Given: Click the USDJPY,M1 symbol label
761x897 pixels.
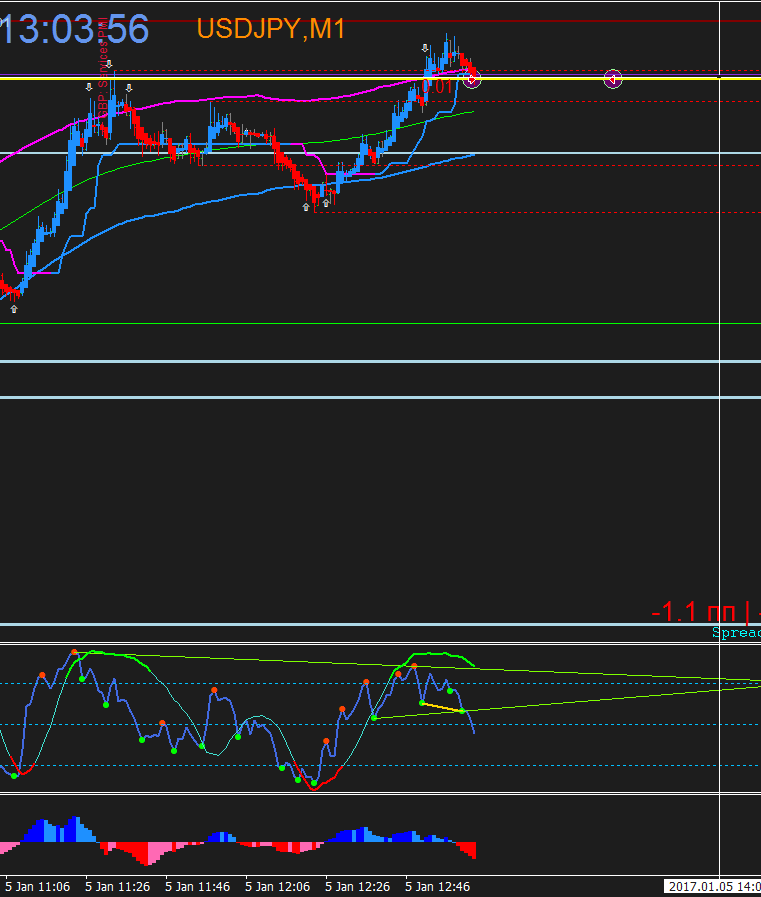Looking at the screenshot, I should tap(271, 28).
